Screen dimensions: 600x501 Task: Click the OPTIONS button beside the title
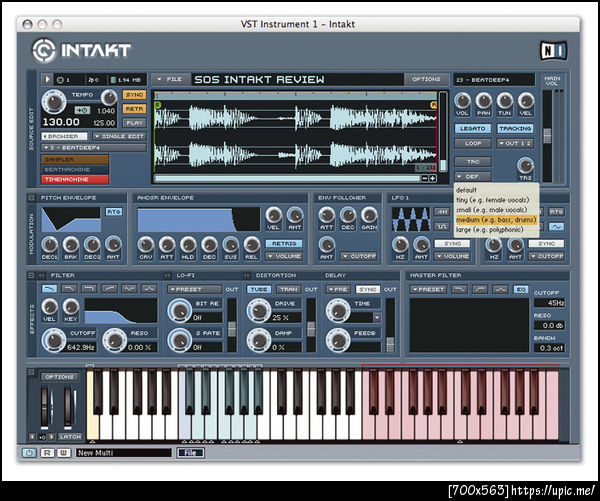point(426,79)
